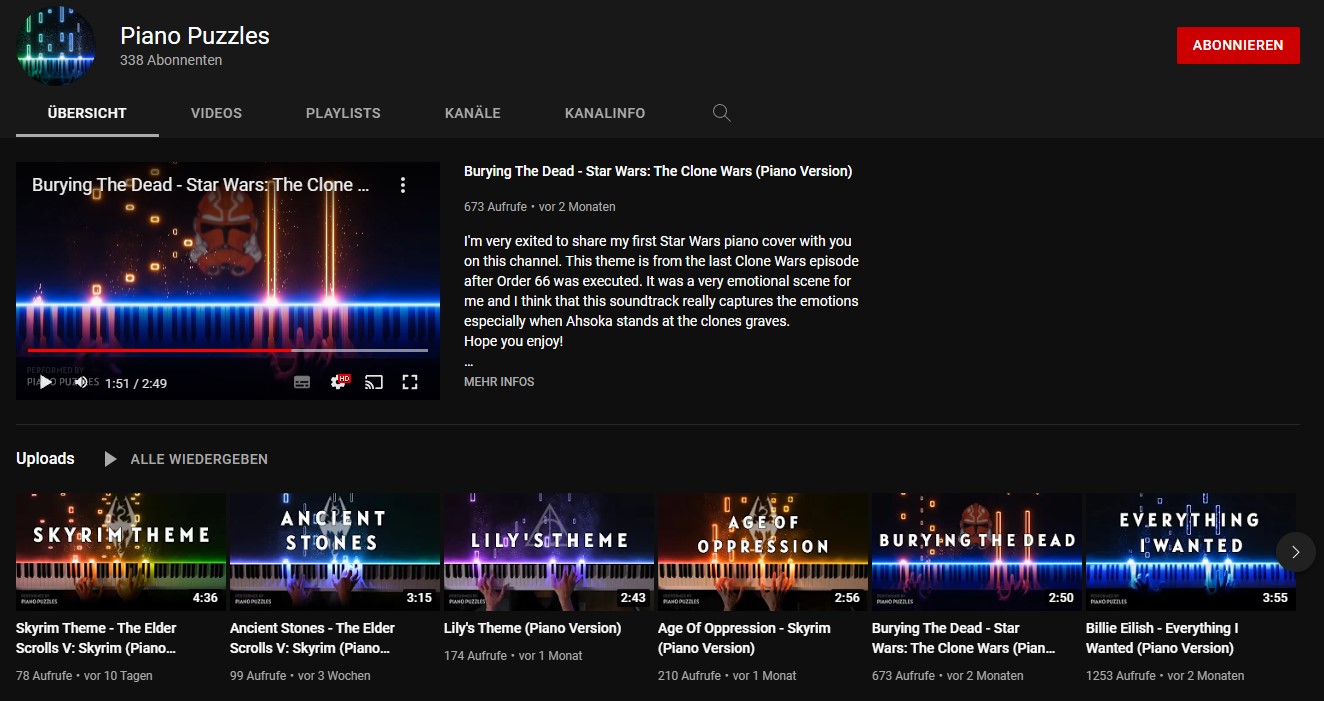
Task: Cast the featured video to a device
Action: tap(374, 382)
